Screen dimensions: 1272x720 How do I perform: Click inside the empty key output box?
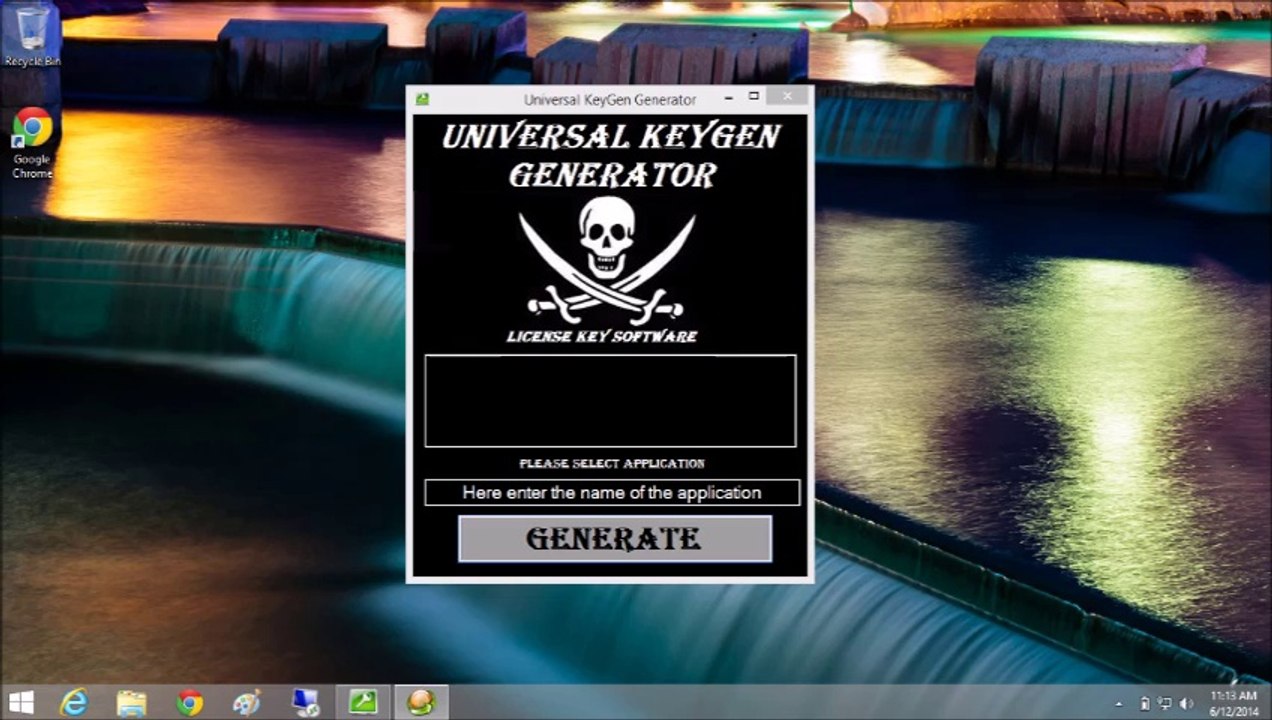coord(610,400)
